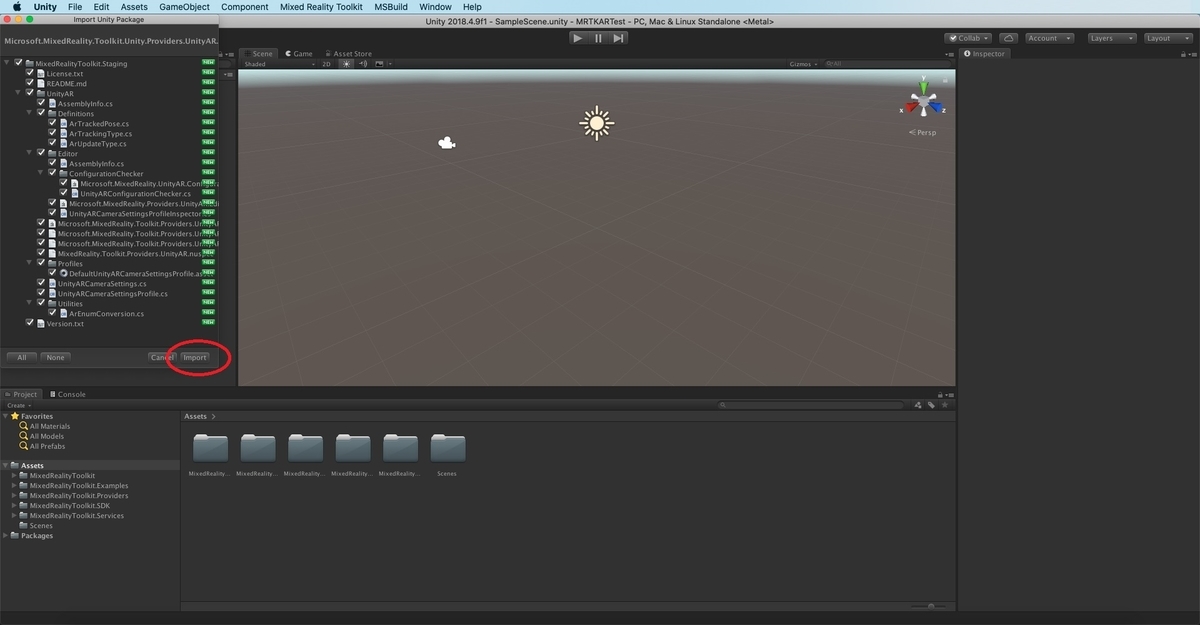Switch to the Asset Store tab
This screenshot has width=1200, height=625.
[x=347, y=54]
